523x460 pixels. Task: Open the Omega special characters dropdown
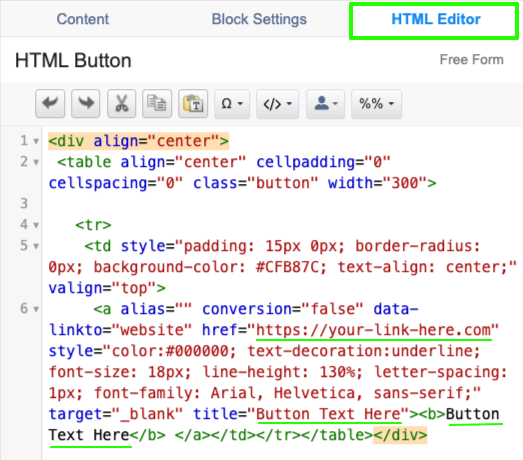tap(232, 103)
